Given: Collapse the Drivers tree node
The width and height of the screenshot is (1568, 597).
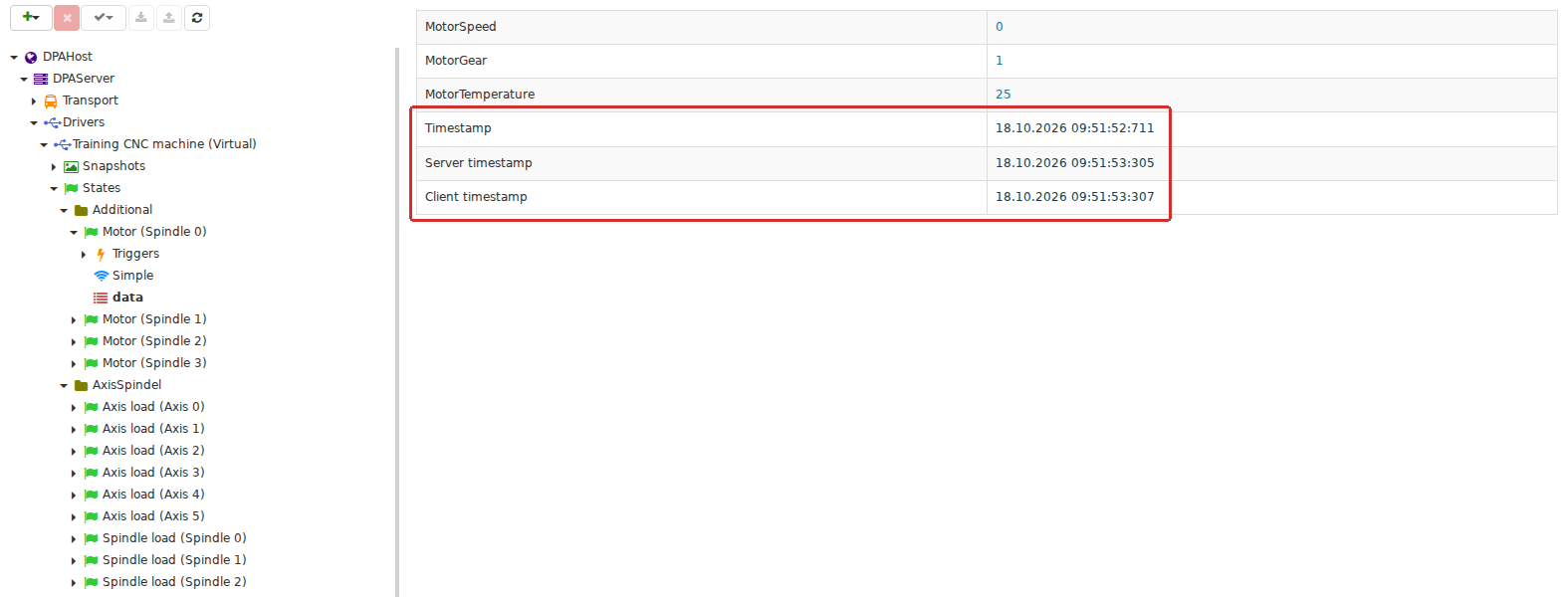Looking at the screenshot, I should click(34, 123).
